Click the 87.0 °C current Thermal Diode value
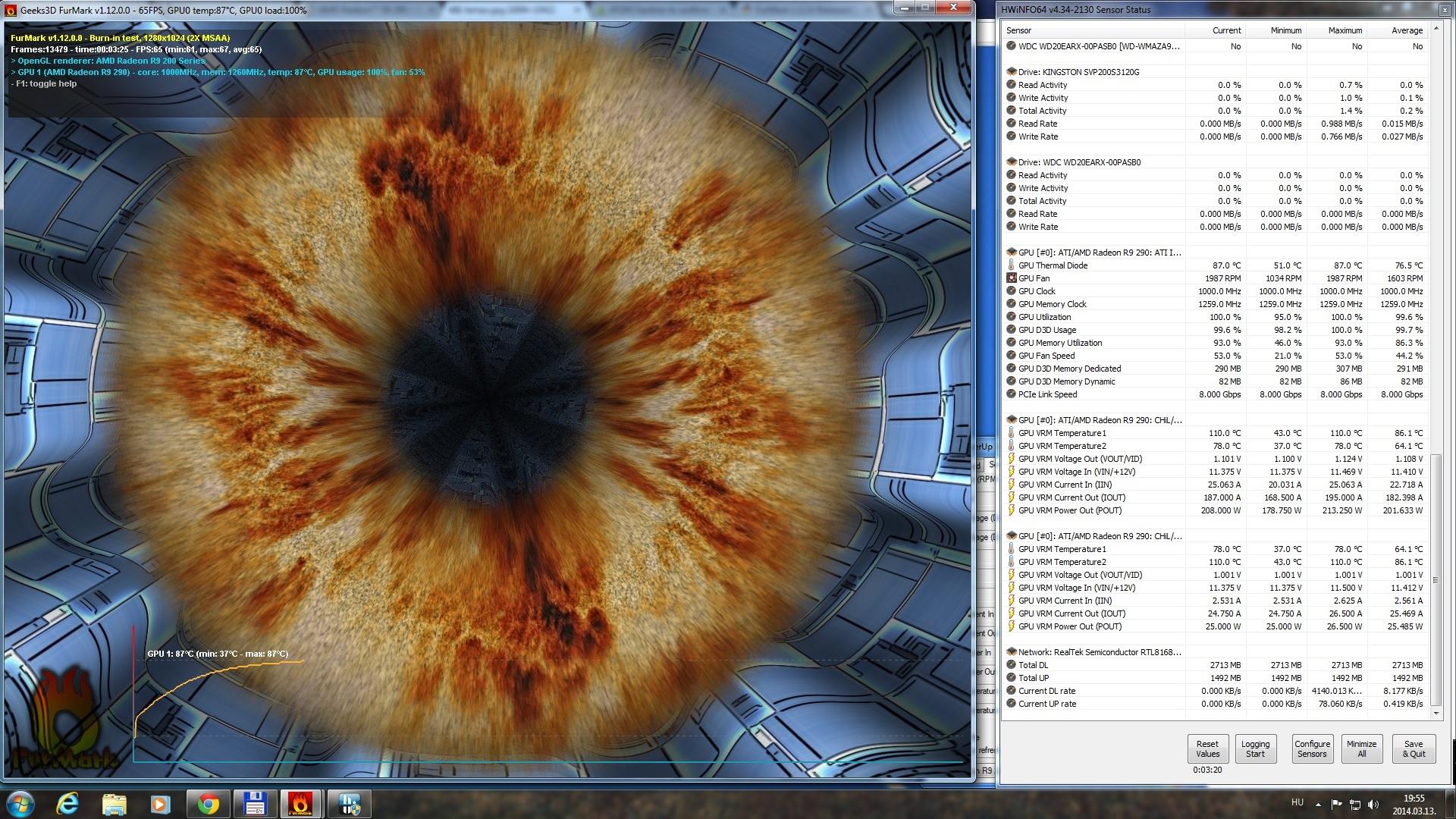This screenshot has height=819, width=1456. 1226,265
